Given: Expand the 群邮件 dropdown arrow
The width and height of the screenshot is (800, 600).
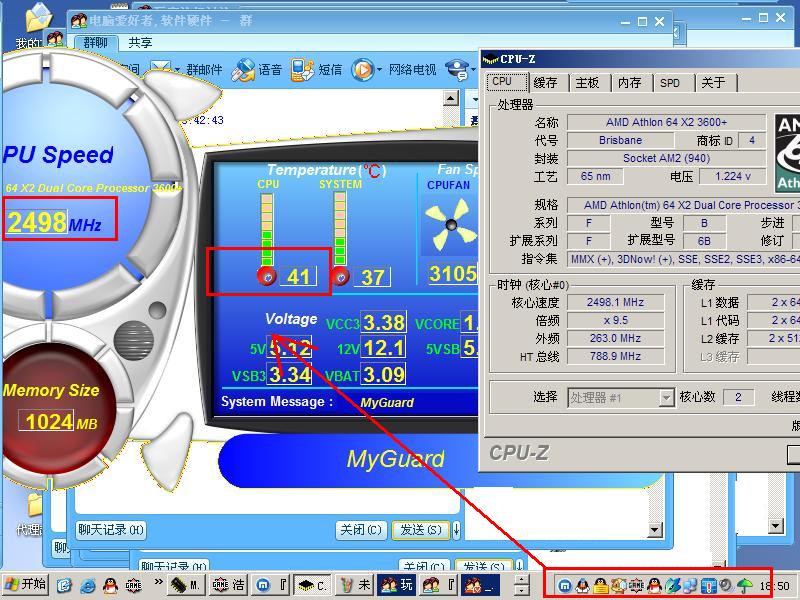Looking at the screenshot, I should tap(177, 69).
